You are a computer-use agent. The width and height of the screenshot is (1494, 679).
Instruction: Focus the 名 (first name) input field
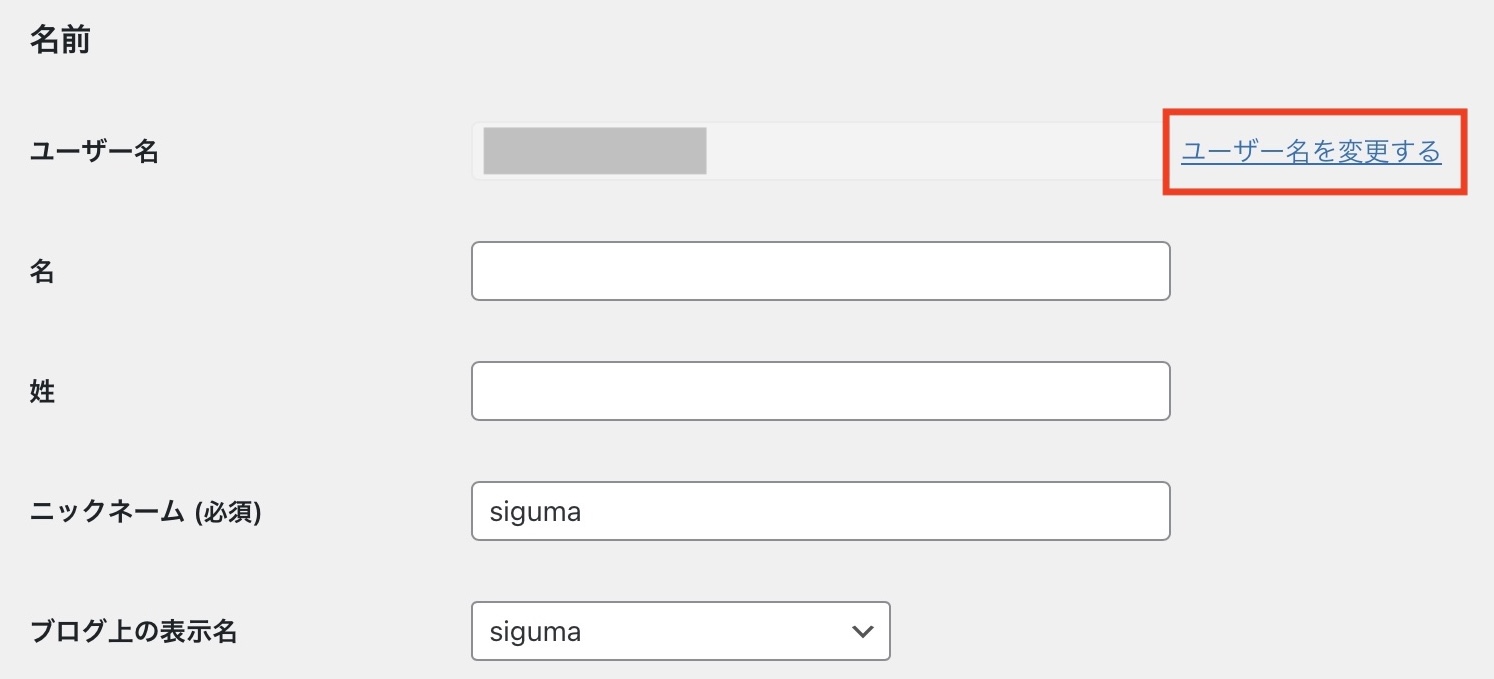[x=820, y=271]
